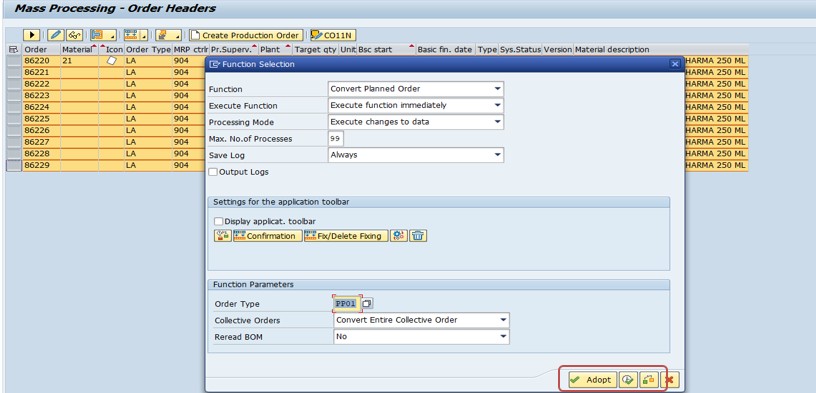Click the Execute arrow icon in toolbar

pyautogui.click(x=32, y=35)
